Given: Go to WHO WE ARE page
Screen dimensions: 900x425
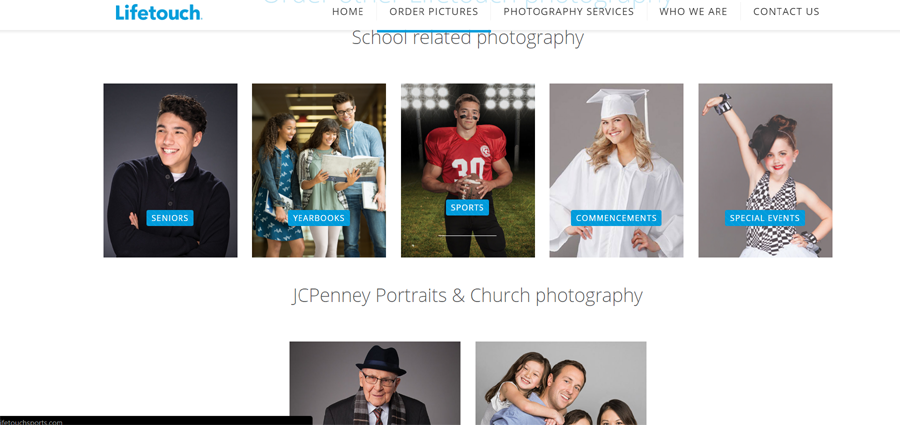Looking at the screenshot, I should [693, 11].
